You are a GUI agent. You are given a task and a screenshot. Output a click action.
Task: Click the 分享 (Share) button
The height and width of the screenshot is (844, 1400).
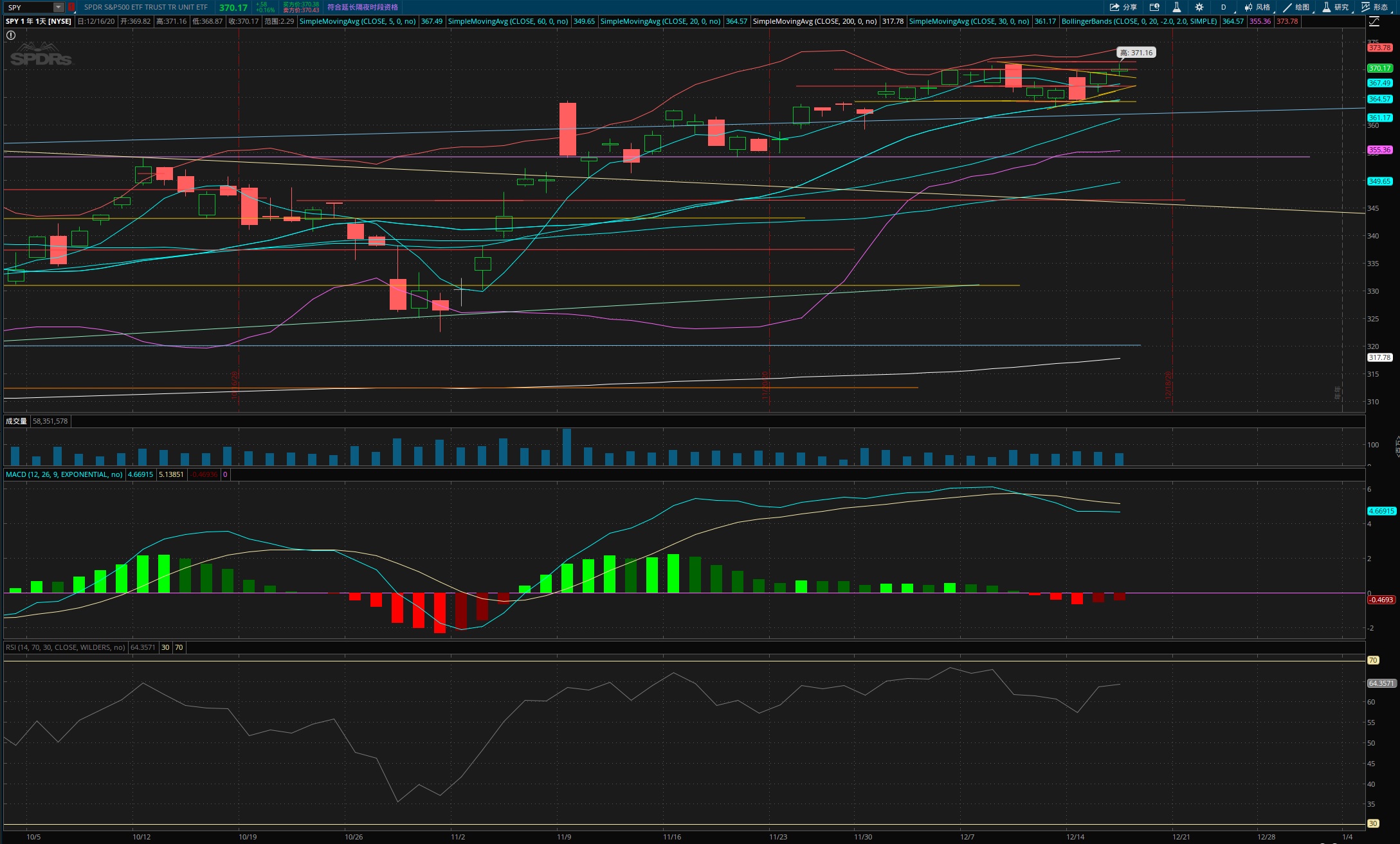coord(1123,7)
